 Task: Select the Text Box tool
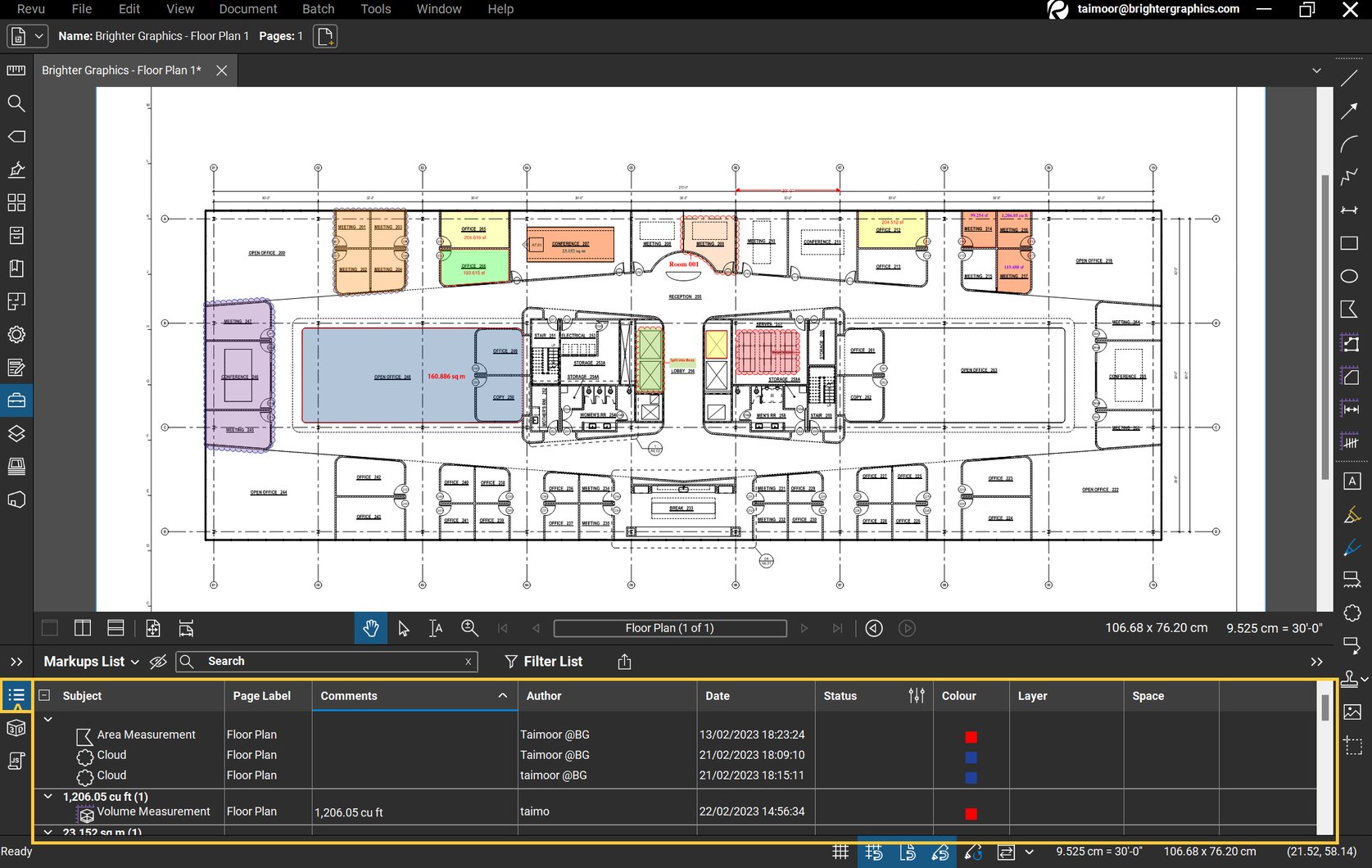pyautogui.click(x=1352, y=481)
